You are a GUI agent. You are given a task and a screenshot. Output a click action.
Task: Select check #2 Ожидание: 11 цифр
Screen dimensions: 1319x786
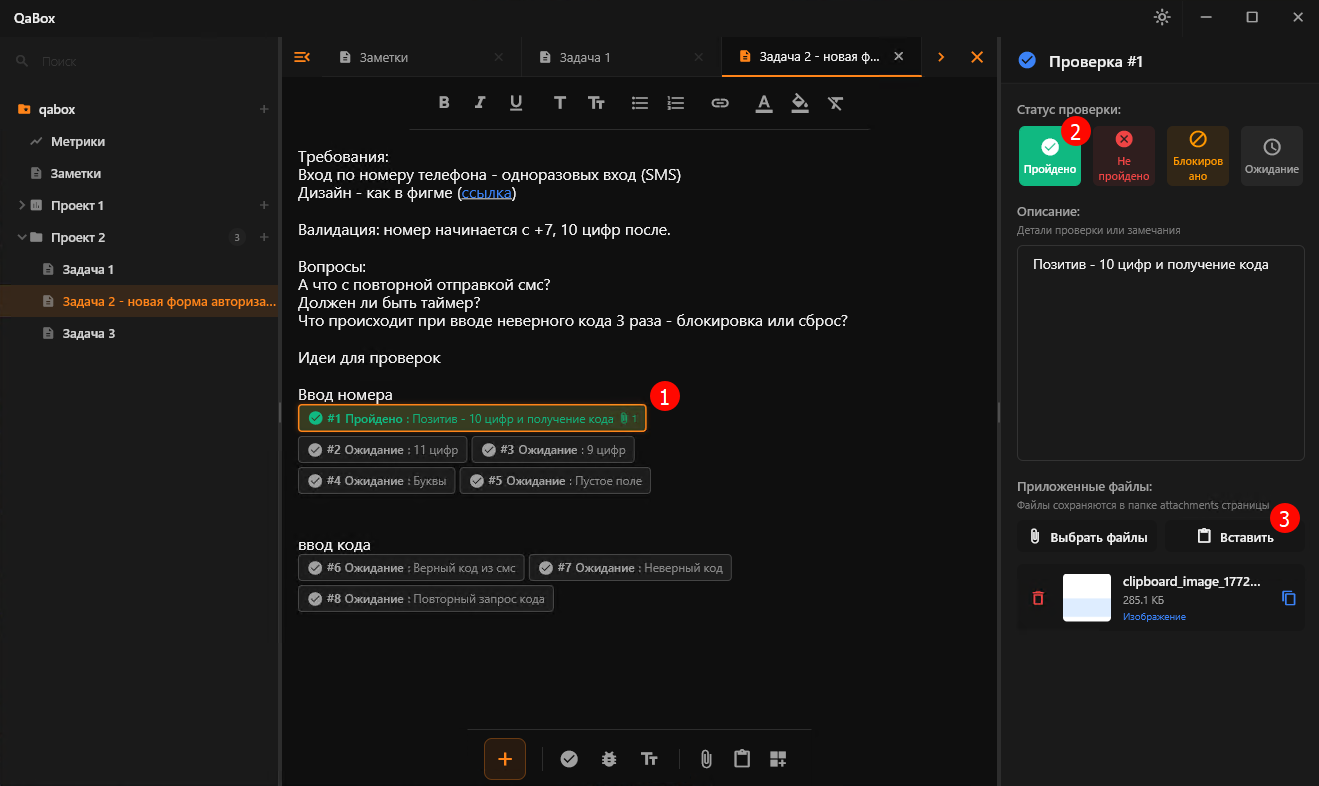click(x=383, y=450)
